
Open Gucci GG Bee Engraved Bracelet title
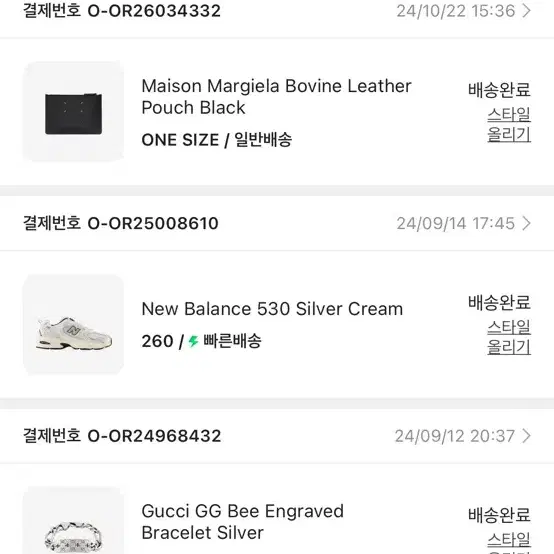point(242,522)
